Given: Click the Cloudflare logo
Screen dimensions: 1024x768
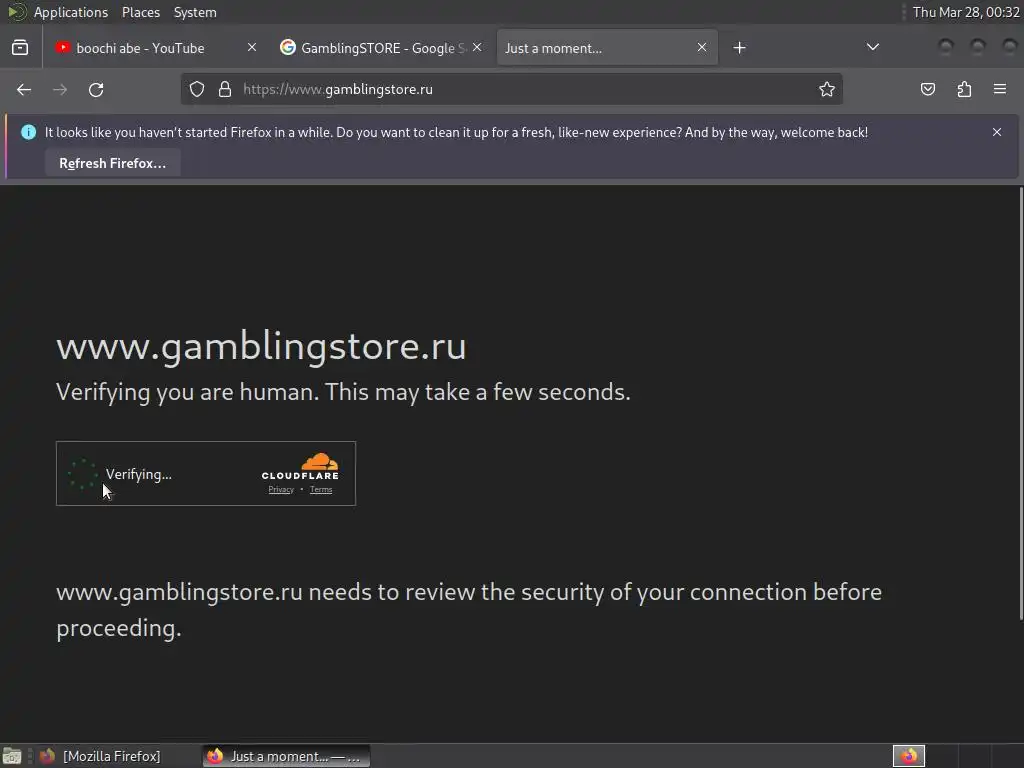Looking at the screenshot, I should click(x=300, y=466).
